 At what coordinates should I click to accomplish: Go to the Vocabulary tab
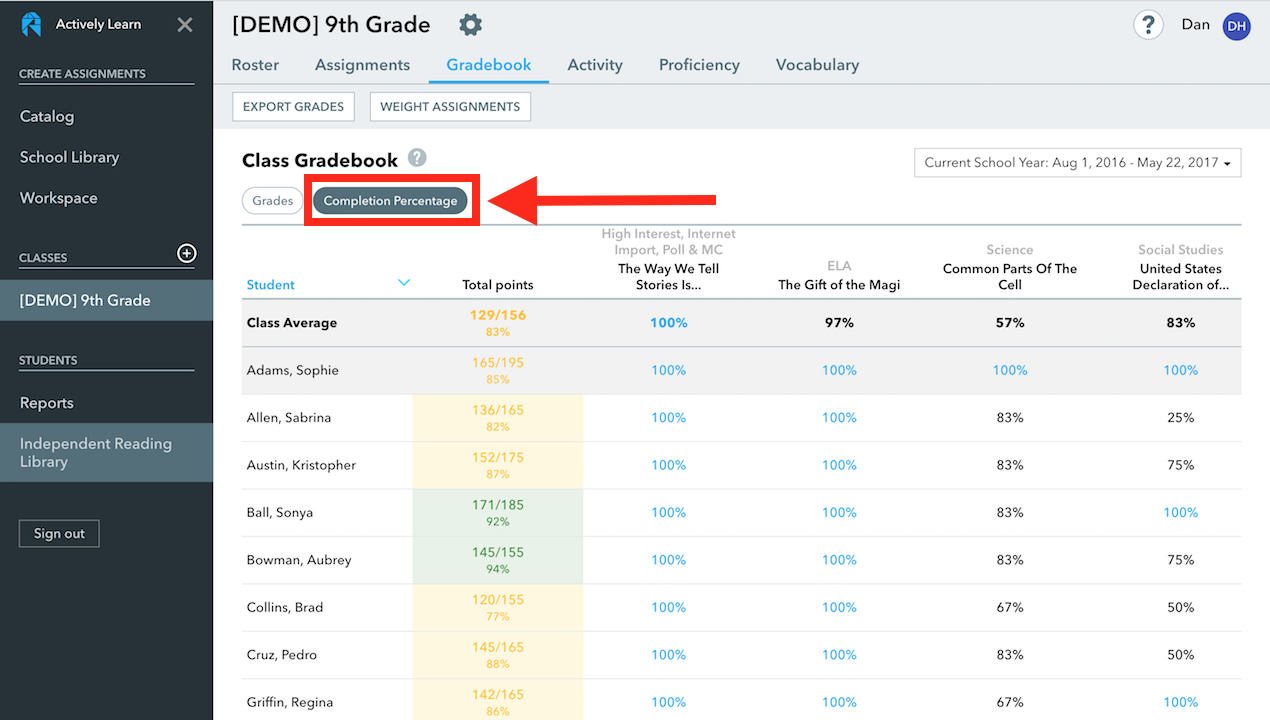click(817, 65)
